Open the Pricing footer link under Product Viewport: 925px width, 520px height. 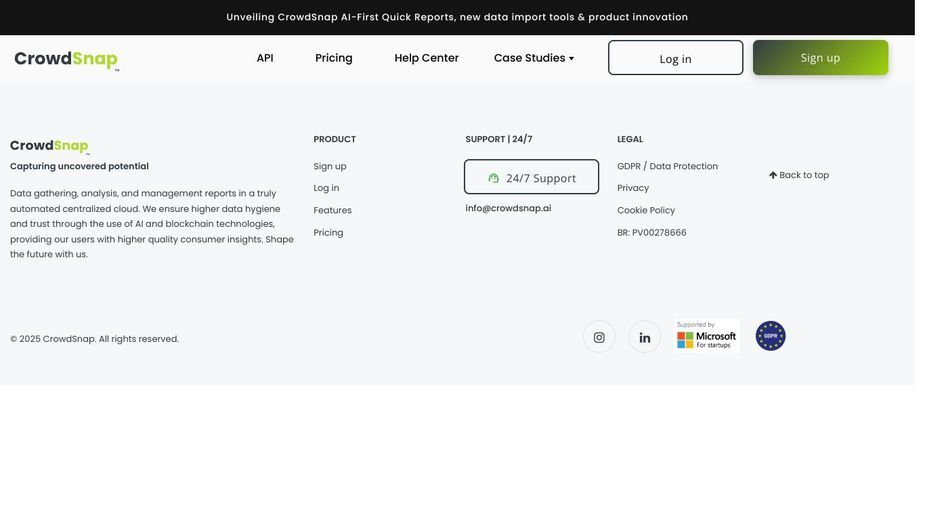click(328, 233)
